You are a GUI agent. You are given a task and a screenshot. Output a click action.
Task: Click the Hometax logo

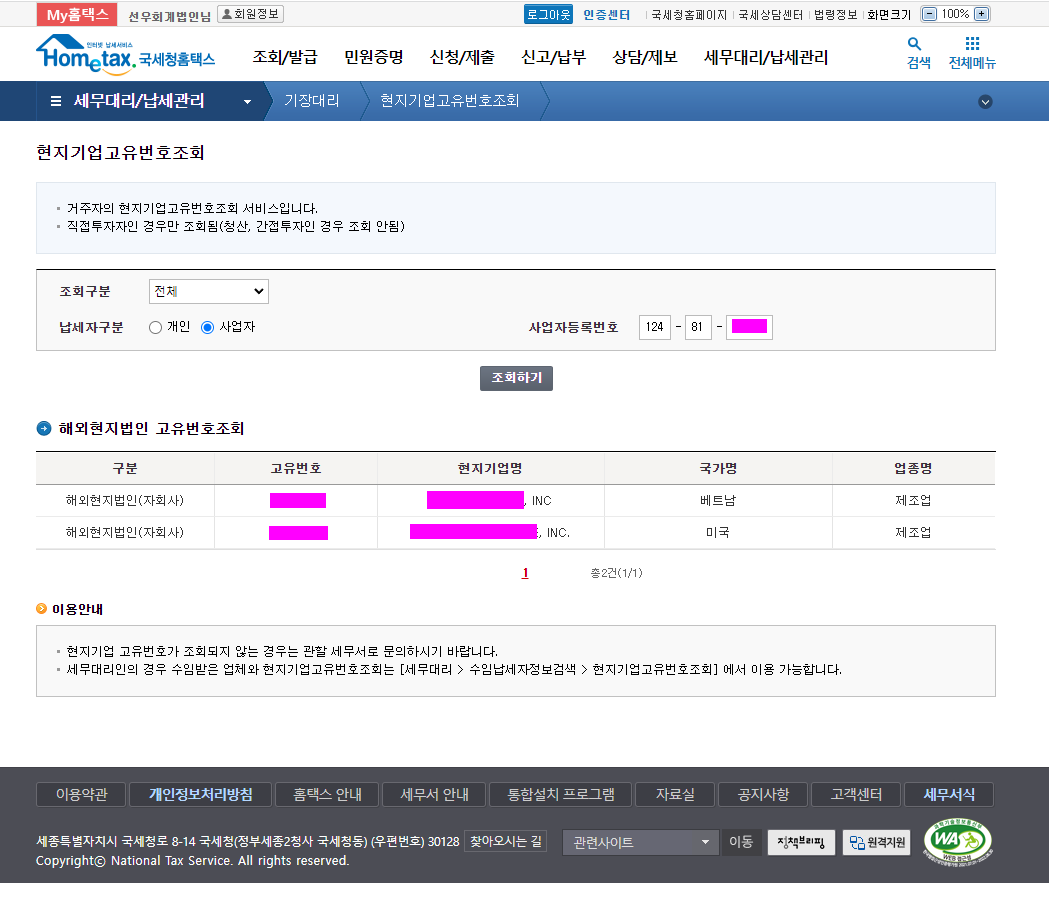pyautogui.click(x=125, y=53)
